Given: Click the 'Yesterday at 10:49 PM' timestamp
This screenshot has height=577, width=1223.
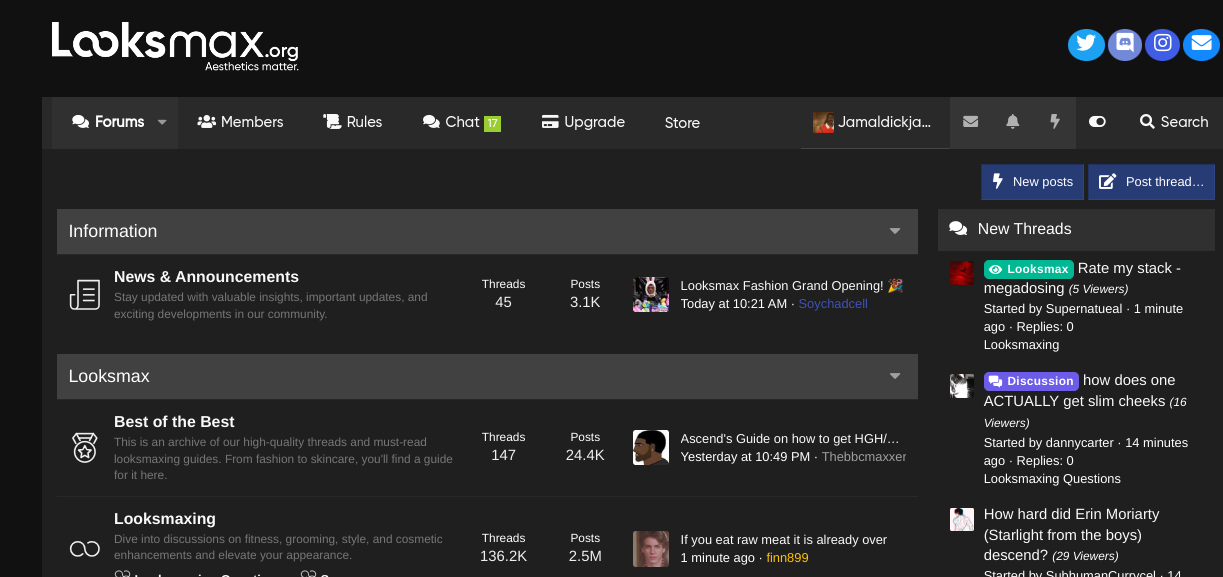Looking at the screenshot, I should point(746,457).
